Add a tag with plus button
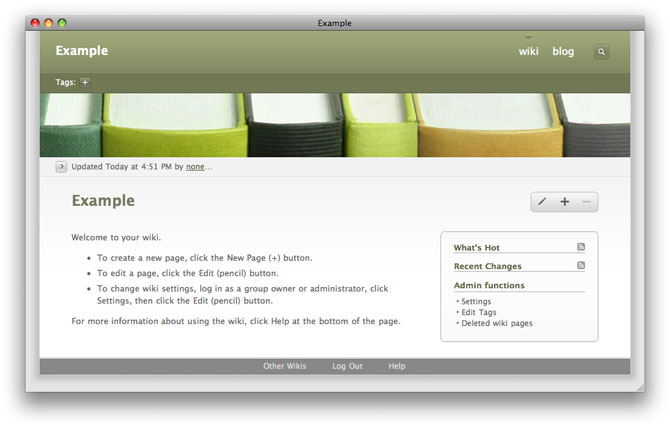Viewport: 670px width, 427px height. tap(85, 82)
